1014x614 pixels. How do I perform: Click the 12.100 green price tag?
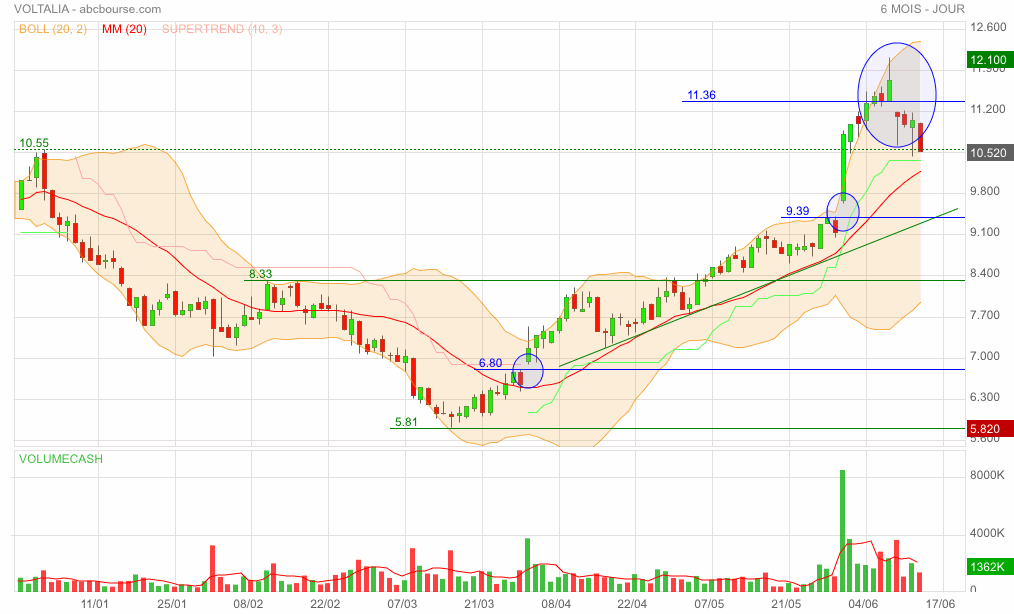989,60
